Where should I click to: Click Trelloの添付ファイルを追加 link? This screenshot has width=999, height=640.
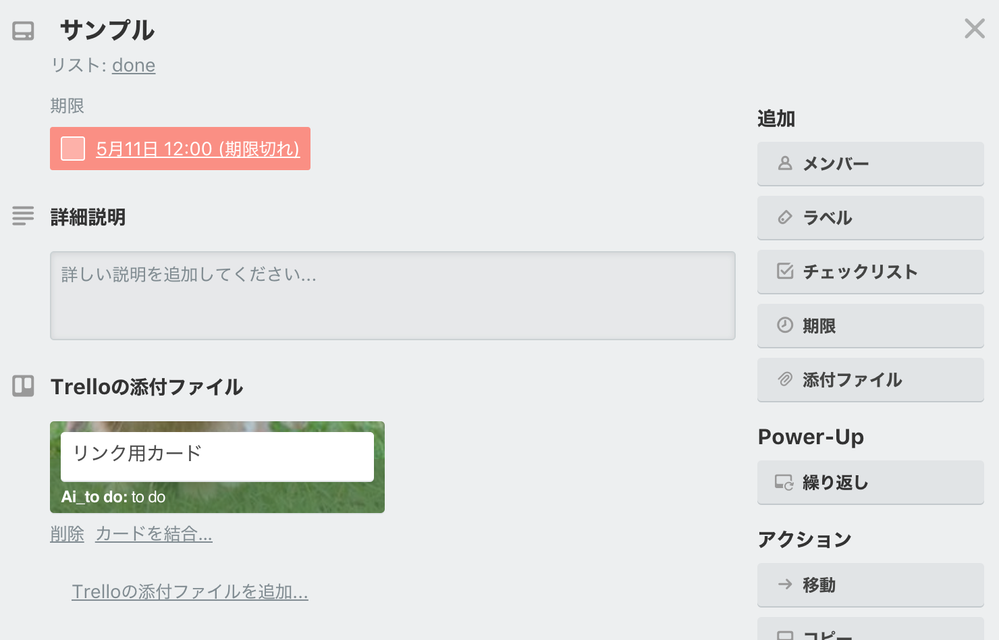[x=189, y=591]
